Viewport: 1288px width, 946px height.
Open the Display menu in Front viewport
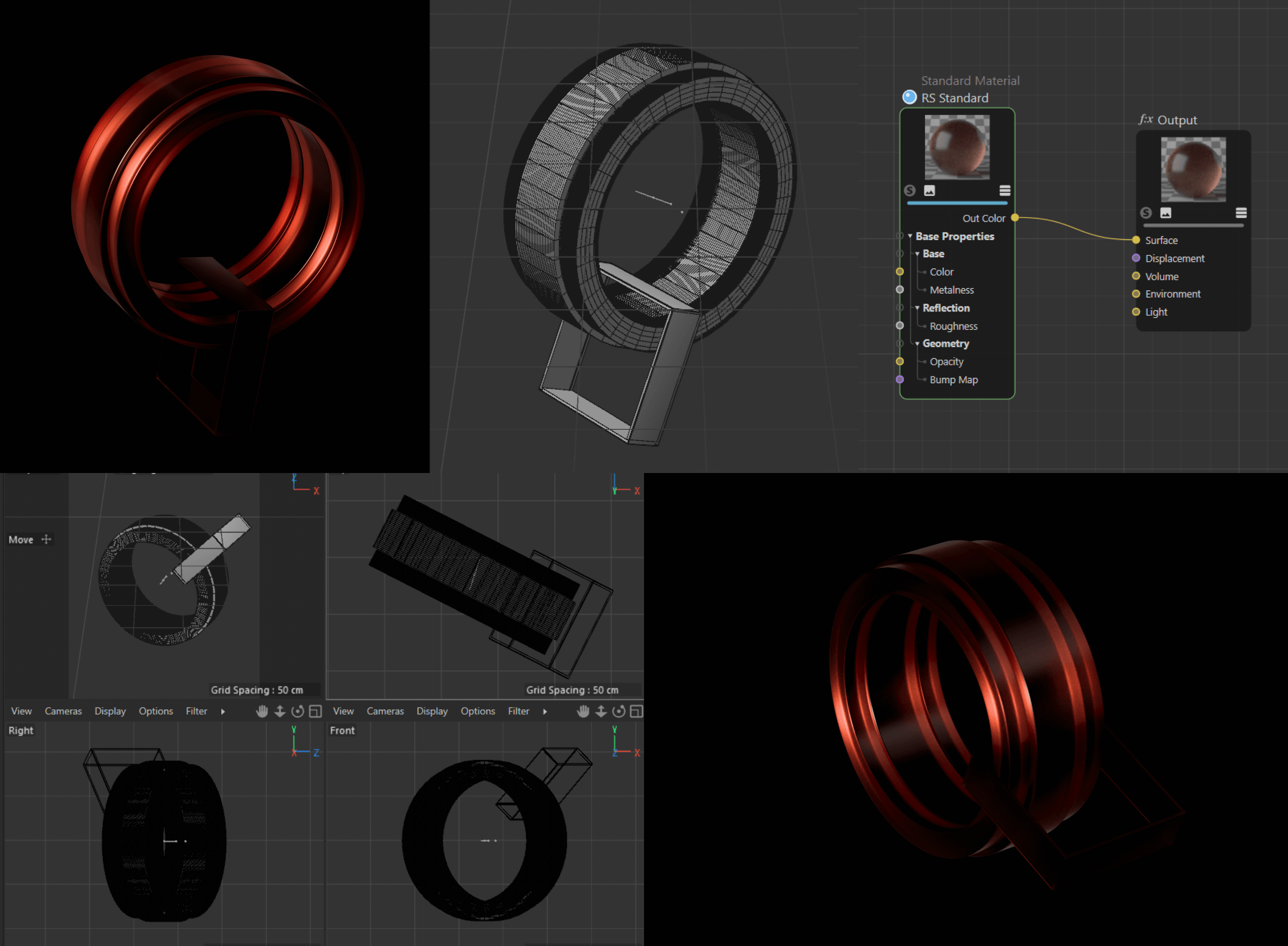pos(431,711)
